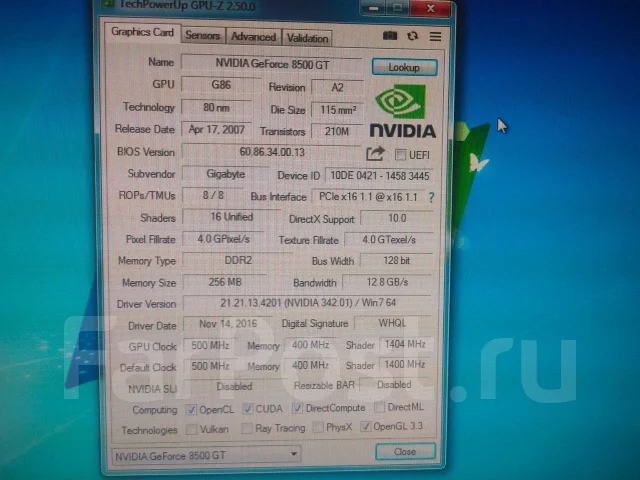Click the Bus Interface value PCIe x16 1.1
This screenshot has height=480, width=640.
click(368, 197)
